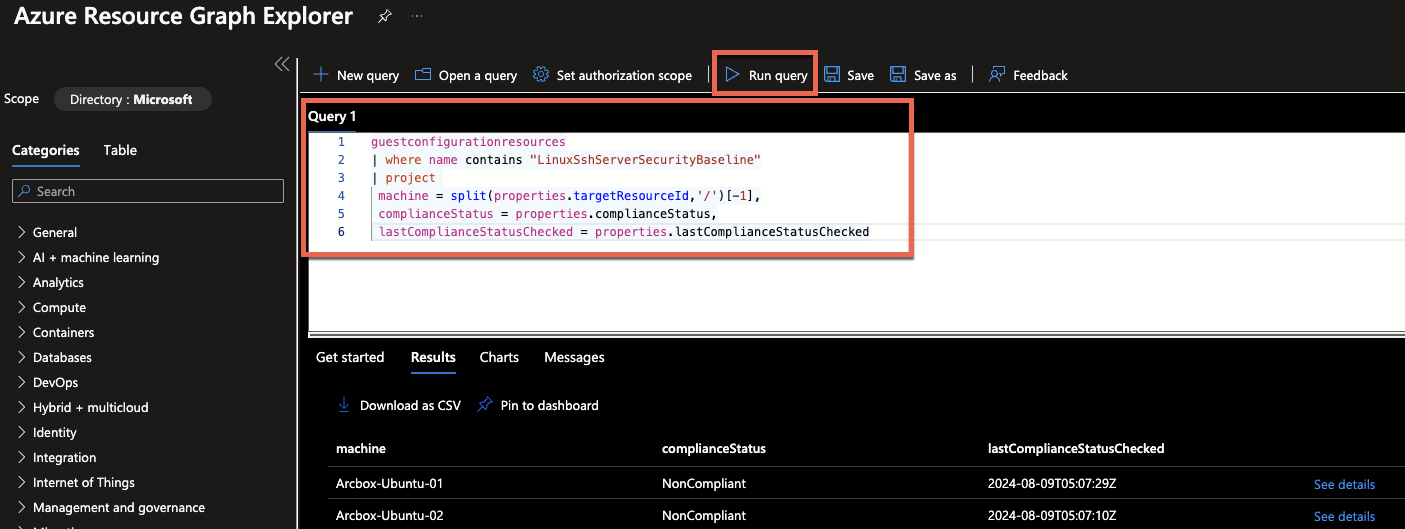The width and height of the screenshot is (1405, 529).
Task: Click the Save disk icon
Action: tap(831, 75)
